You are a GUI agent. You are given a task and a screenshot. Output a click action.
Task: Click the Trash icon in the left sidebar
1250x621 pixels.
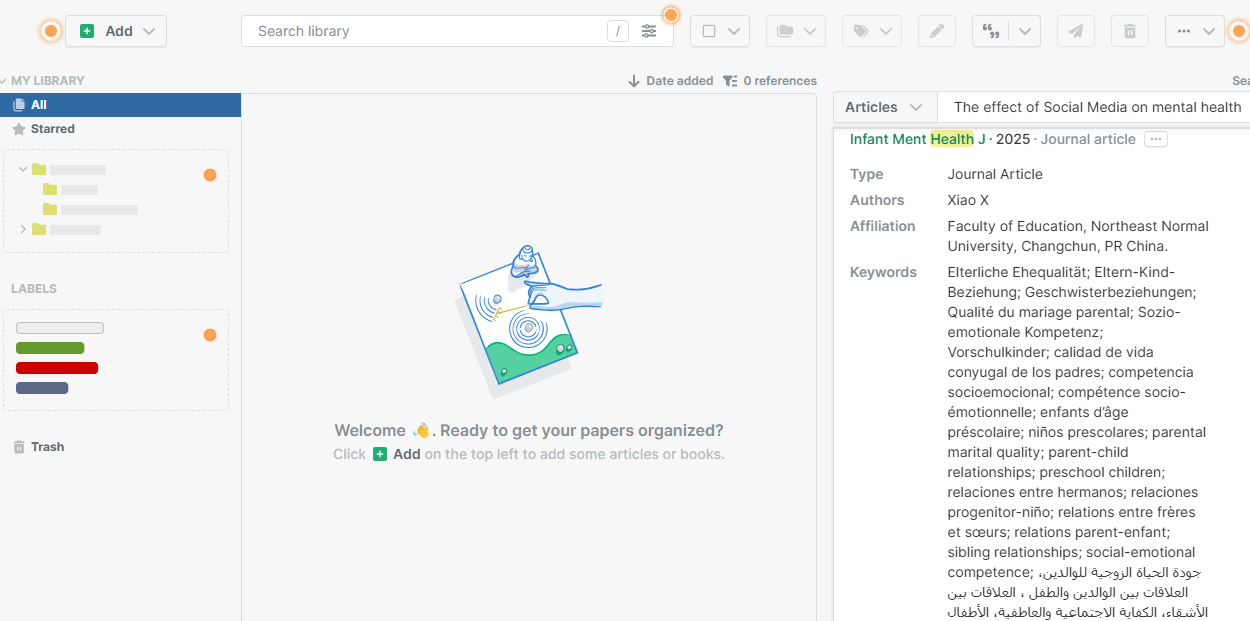pos(46,446)
